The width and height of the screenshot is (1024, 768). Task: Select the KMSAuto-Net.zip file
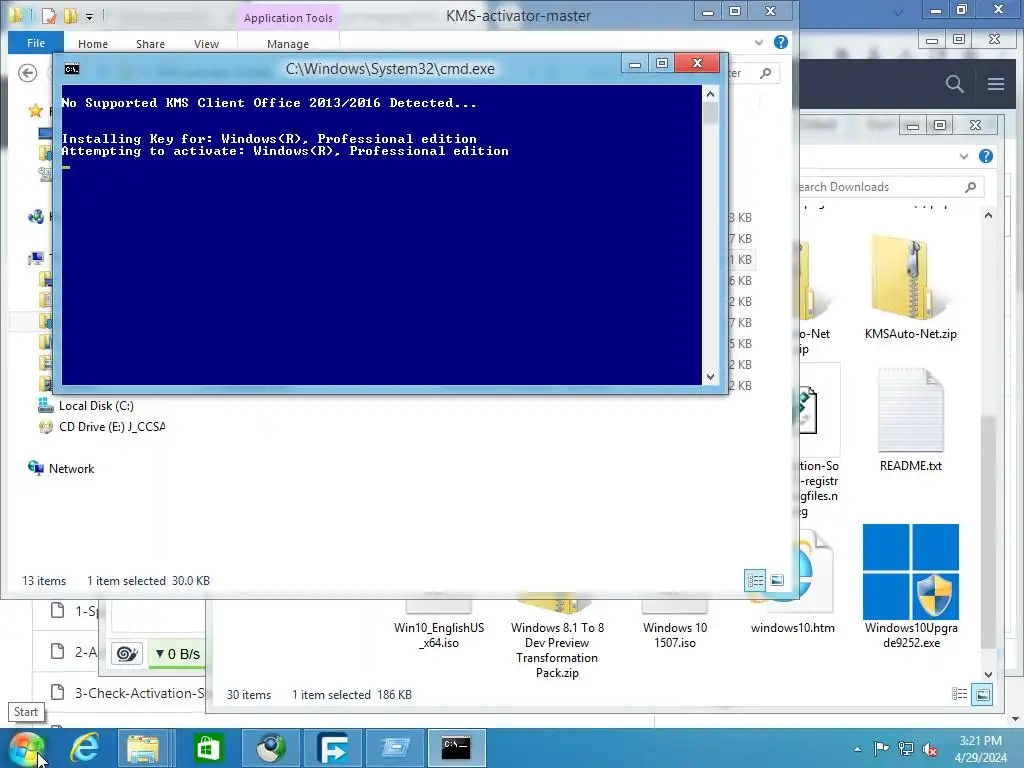910,287
